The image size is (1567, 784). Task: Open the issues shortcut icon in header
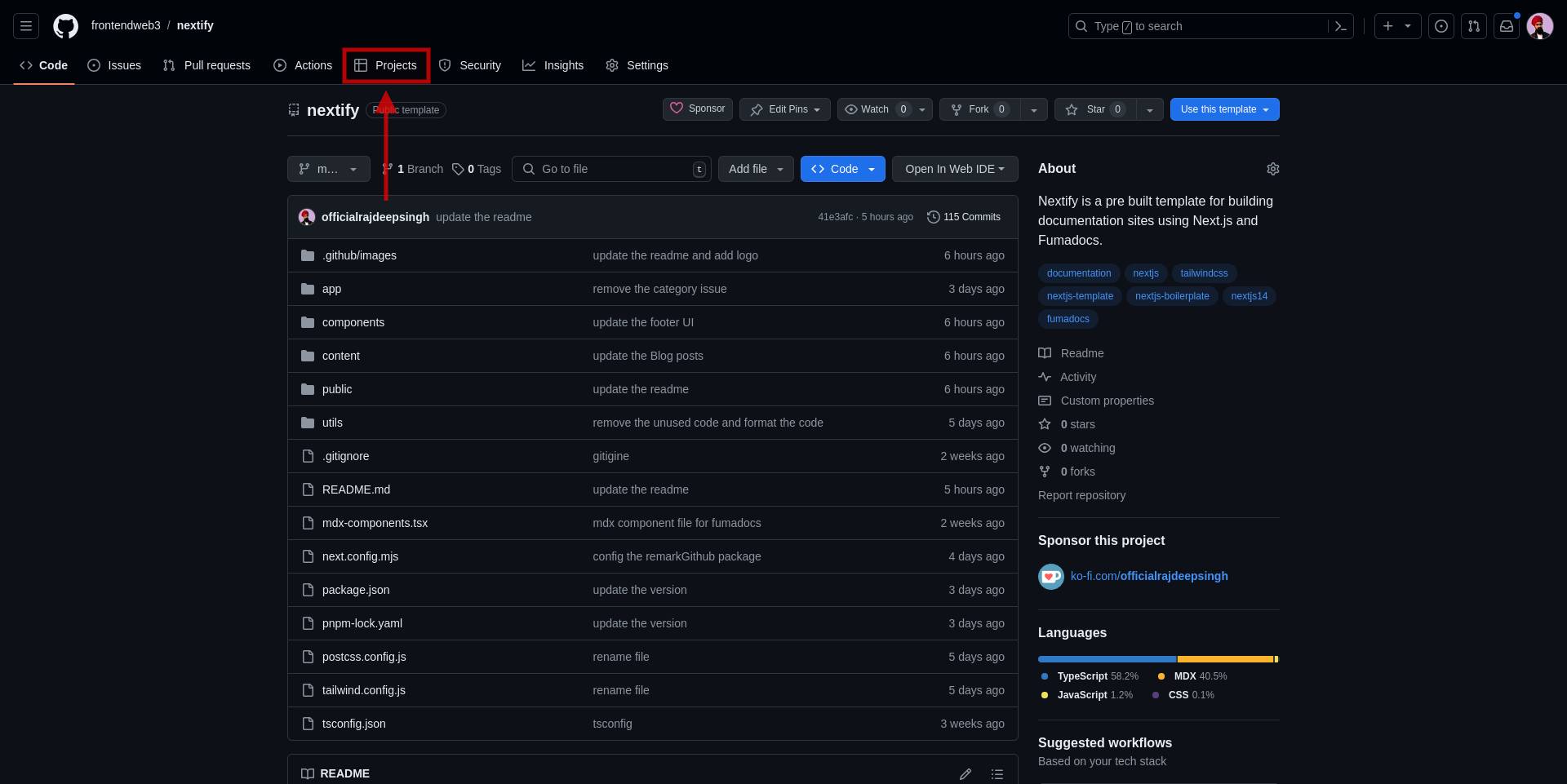coord(1441,26)
